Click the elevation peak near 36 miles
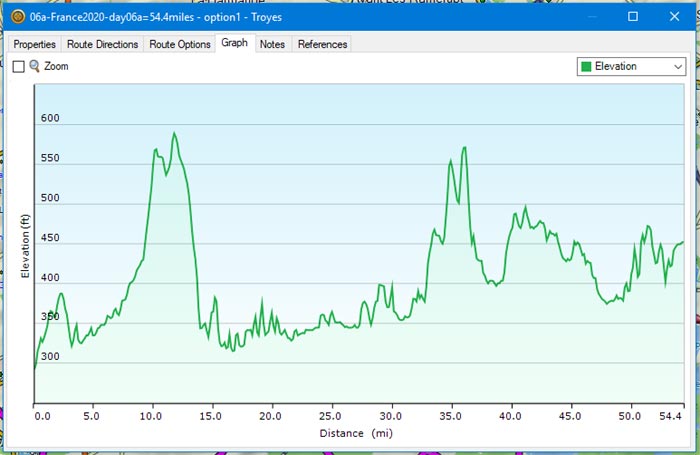This screenshot has width=700, height=455. 464,148
